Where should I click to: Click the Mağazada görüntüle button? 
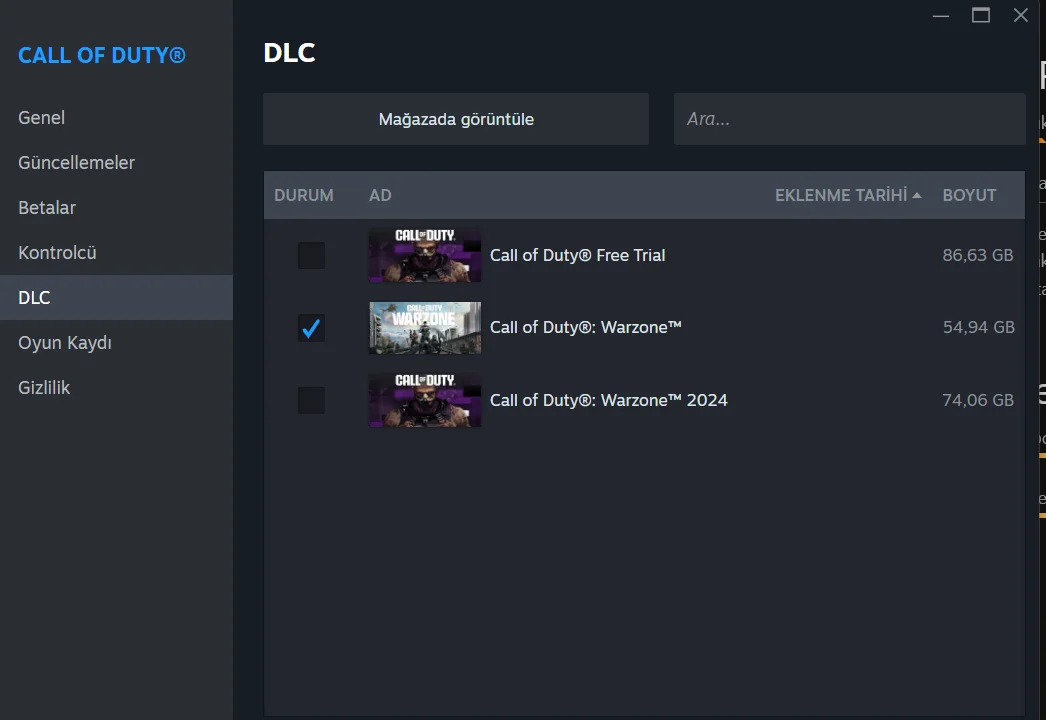(x=456, y=119)
